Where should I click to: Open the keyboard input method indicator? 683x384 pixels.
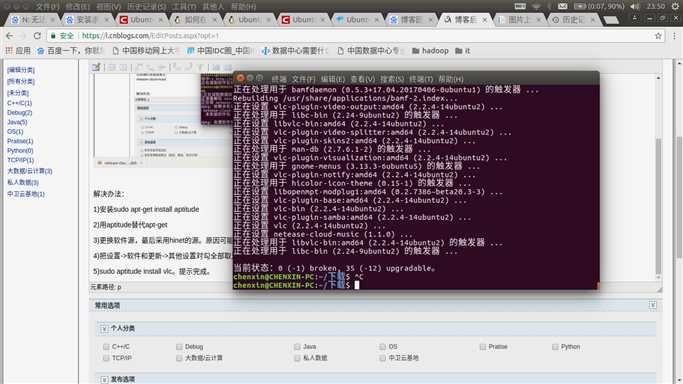520,6
